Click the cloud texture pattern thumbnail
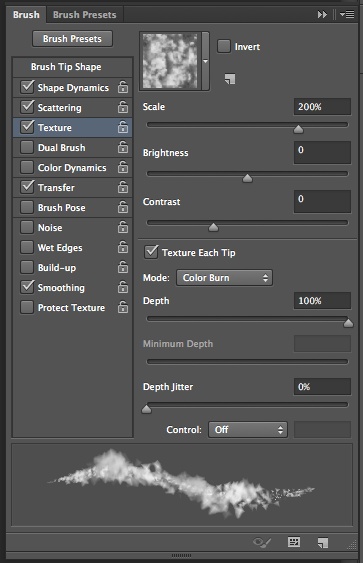Image resolution: width=363 pixels, height=563 pixels. tap(170, 61)
